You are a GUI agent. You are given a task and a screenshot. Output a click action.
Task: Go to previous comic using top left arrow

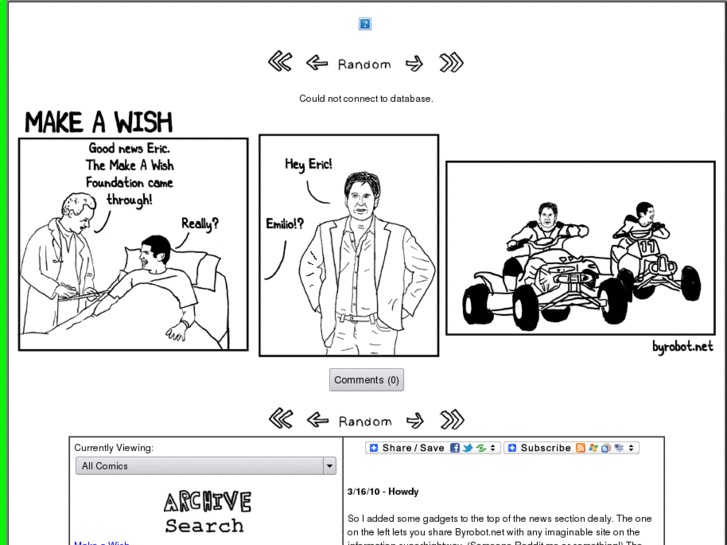click(x=317, y=63)
